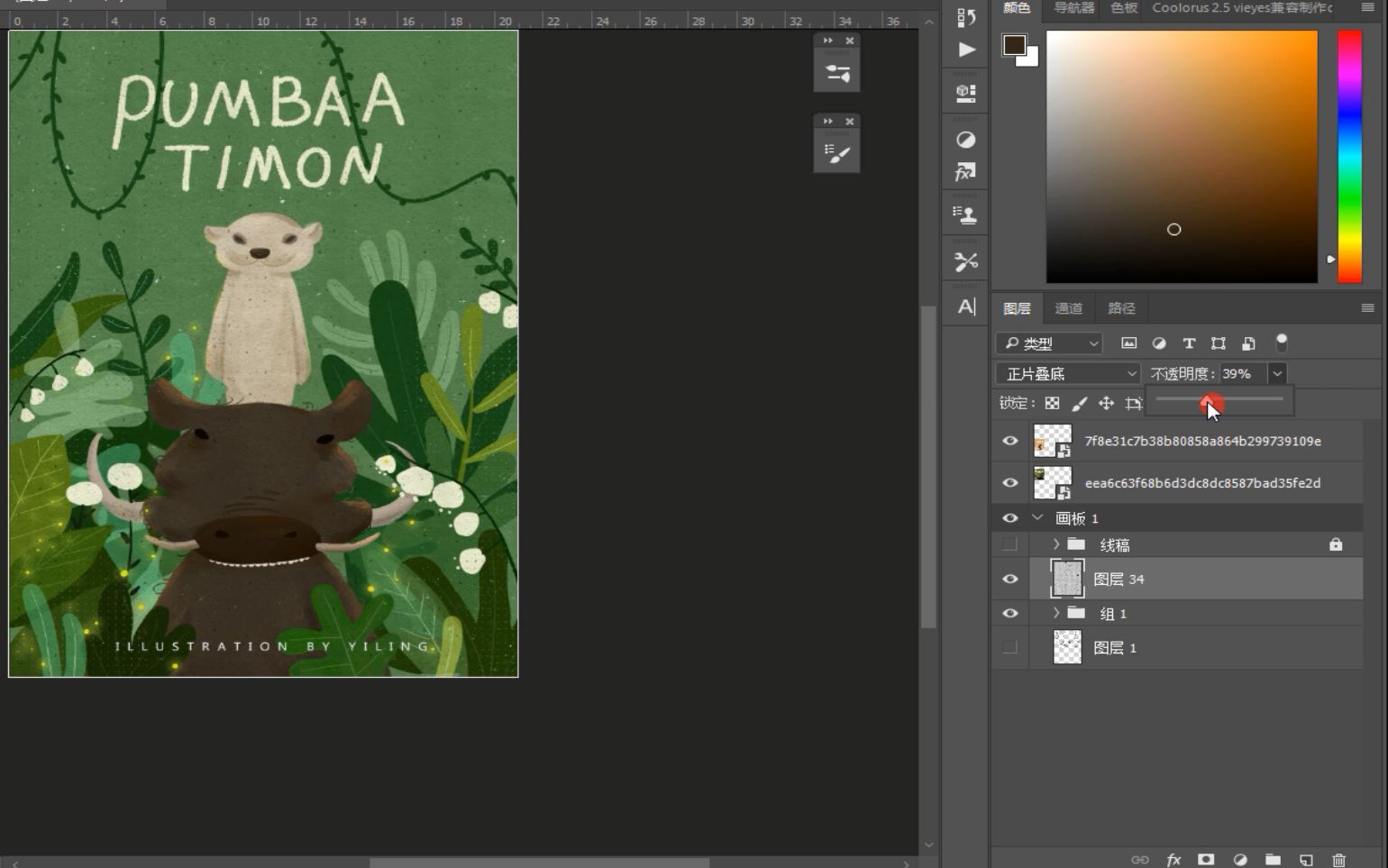Show the hidden 线稿 group
The height and width of the screenshot is (868, 1388).
click(1009, 544)
